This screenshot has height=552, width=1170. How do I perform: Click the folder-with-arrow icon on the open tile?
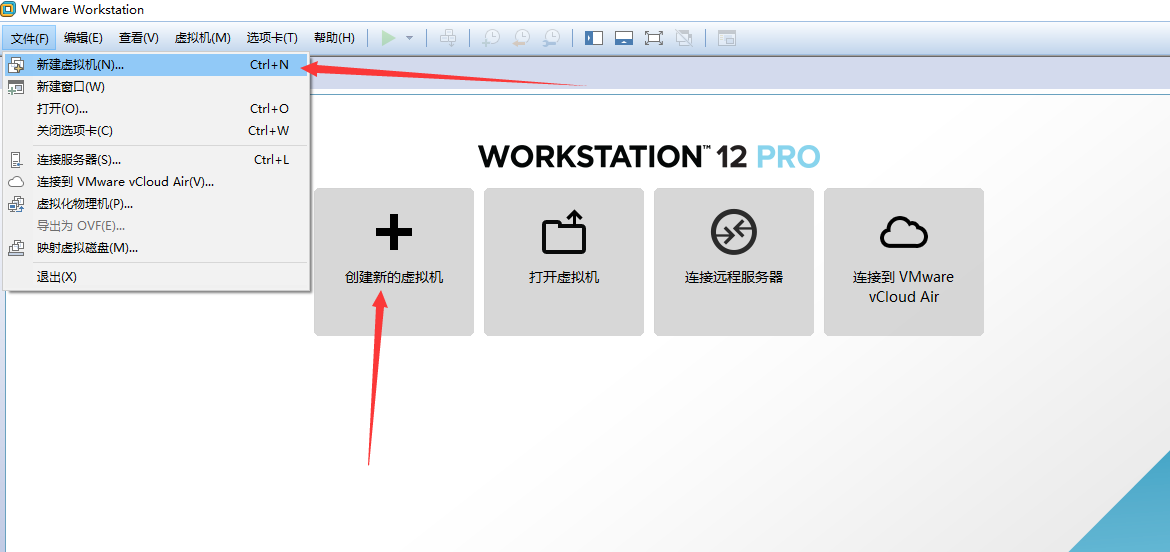click(564, 232)
